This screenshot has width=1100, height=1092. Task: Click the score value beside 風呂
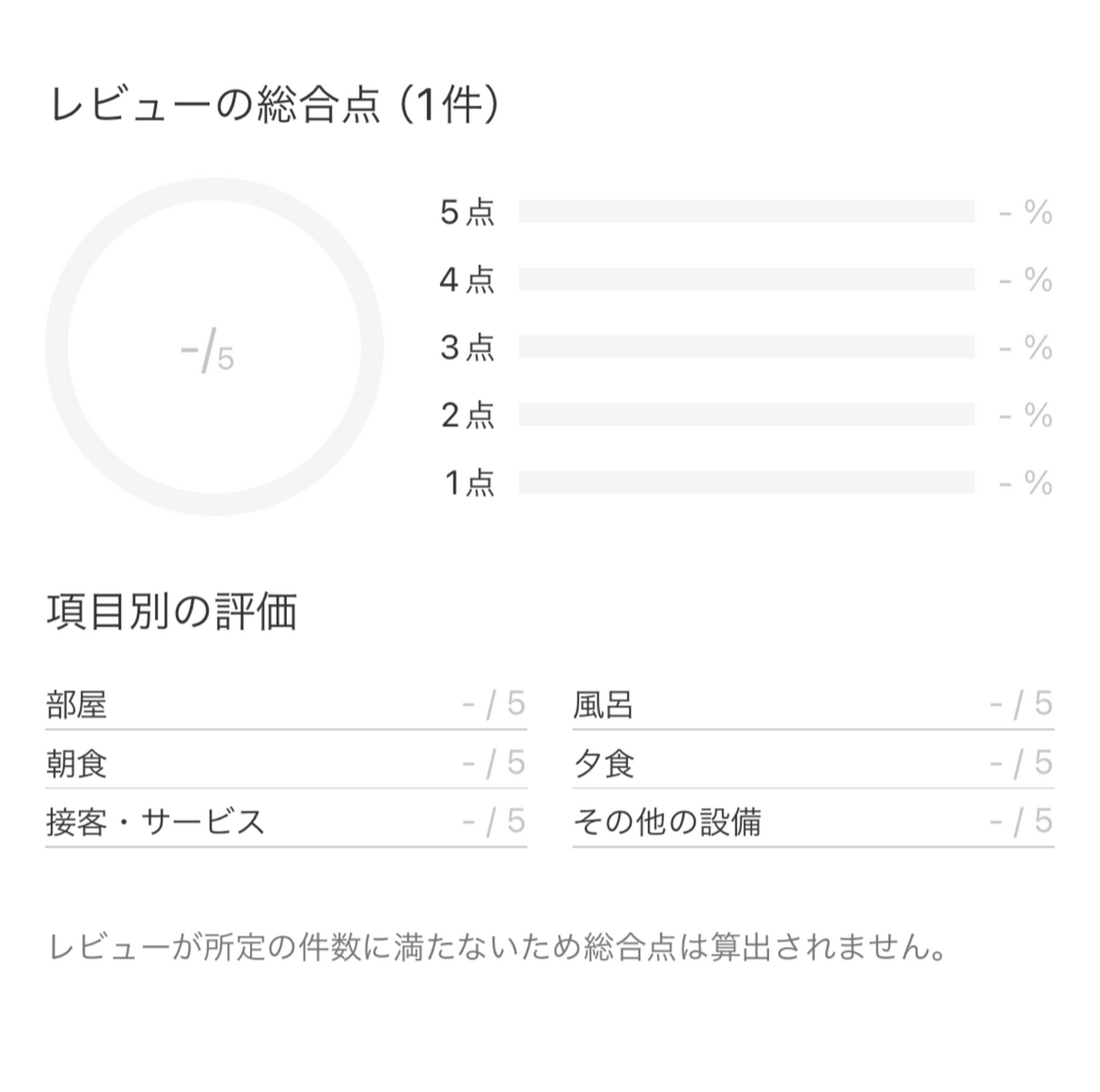pos(1021,704)
